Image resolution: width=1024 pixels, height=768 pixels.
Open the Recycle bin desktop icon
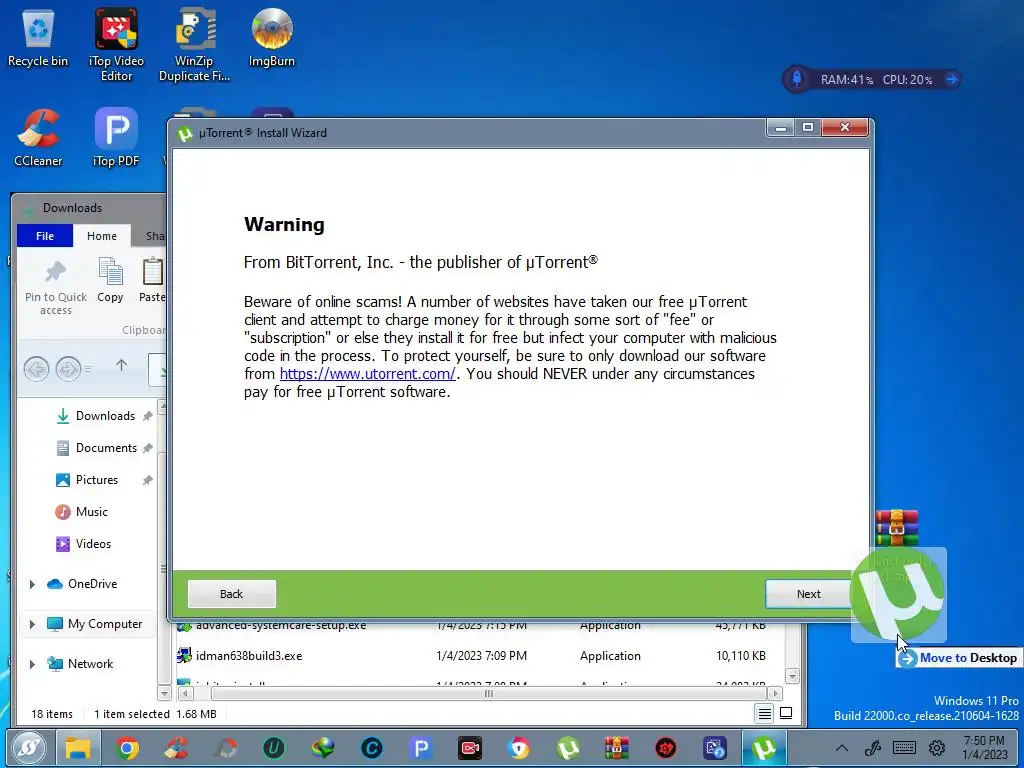tap(38, 38)
